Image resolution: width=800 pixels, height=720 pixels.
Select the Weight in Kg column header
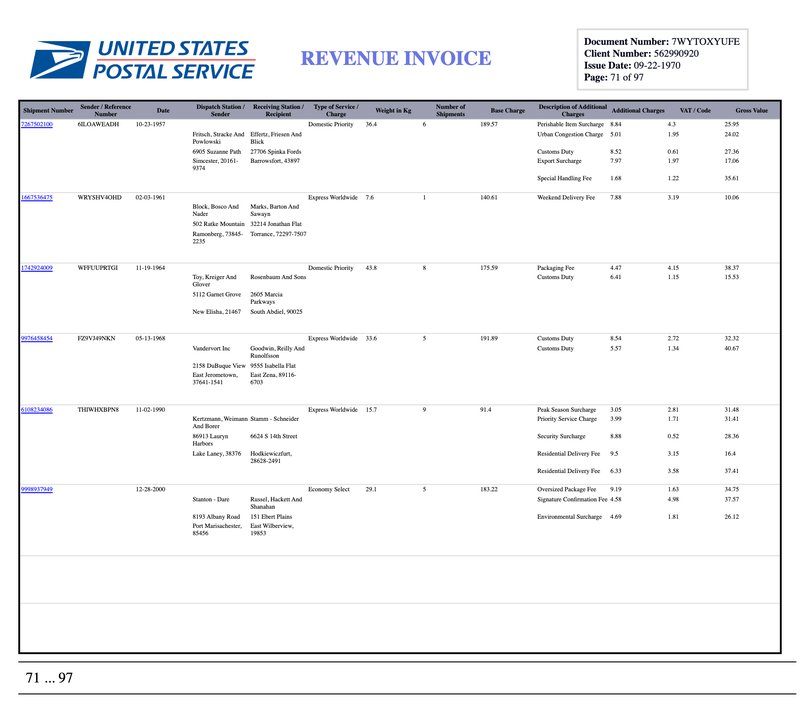pos(393,110)
